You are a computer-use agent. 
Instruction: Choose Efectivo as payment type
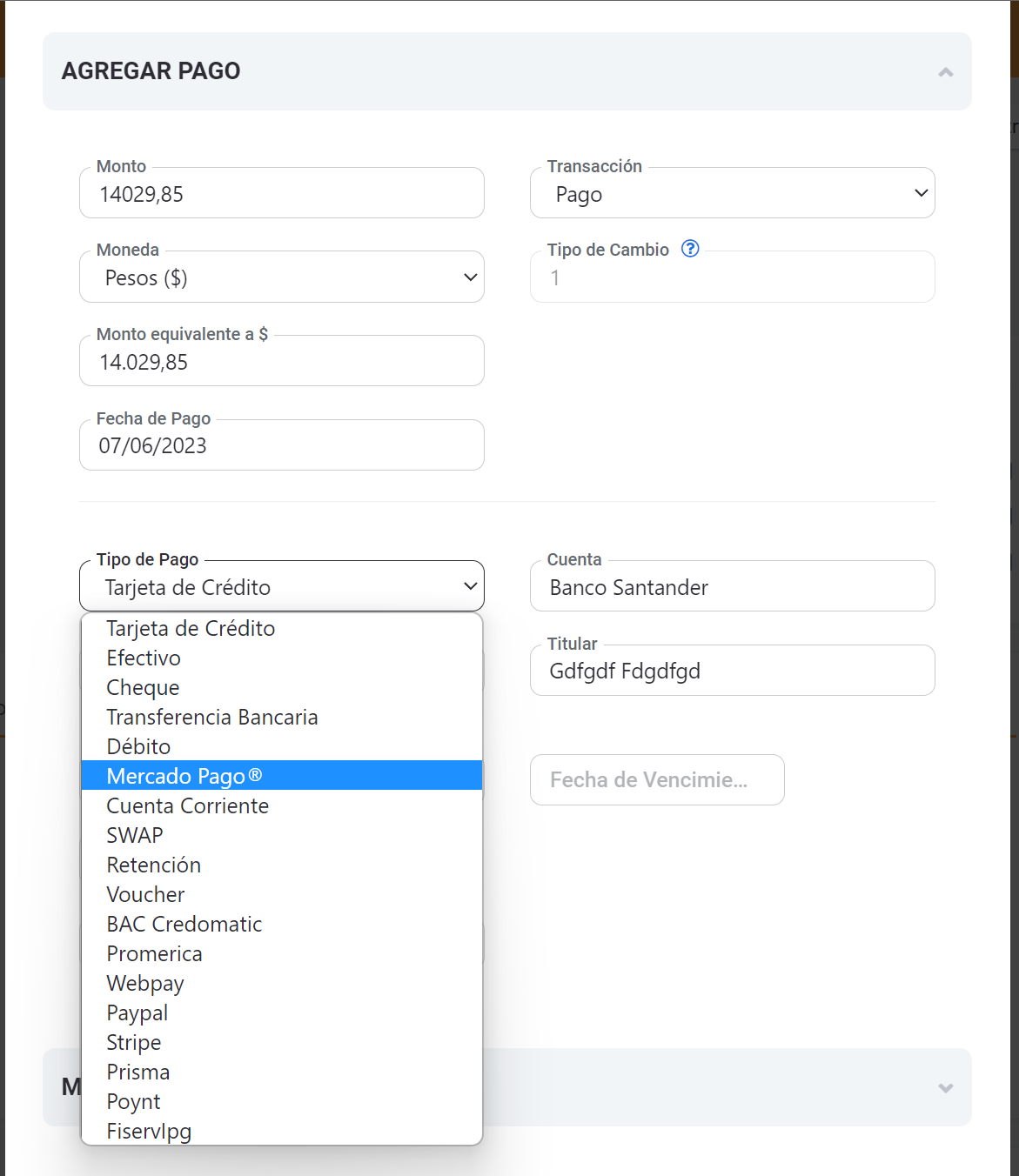click(x=144, y=658)
